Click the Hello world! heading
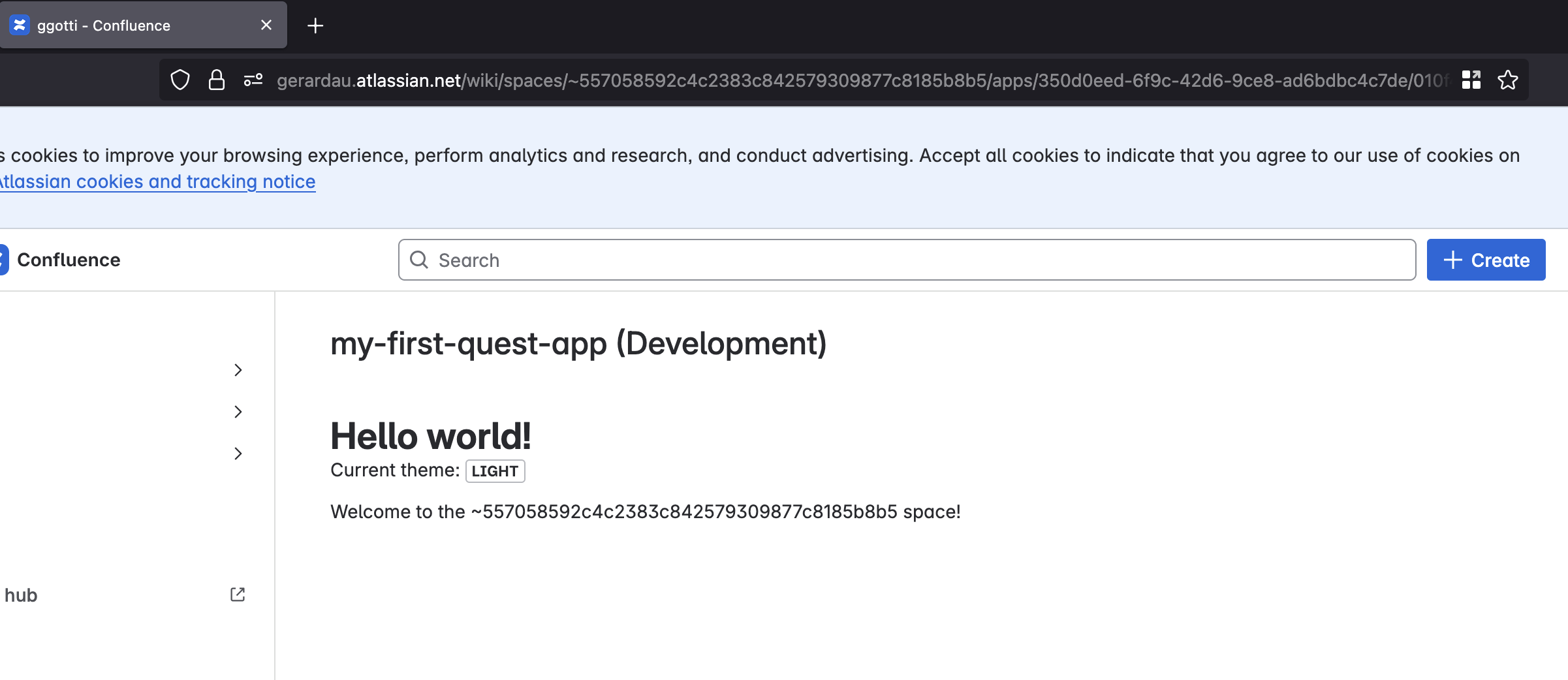 coord(431,436)
